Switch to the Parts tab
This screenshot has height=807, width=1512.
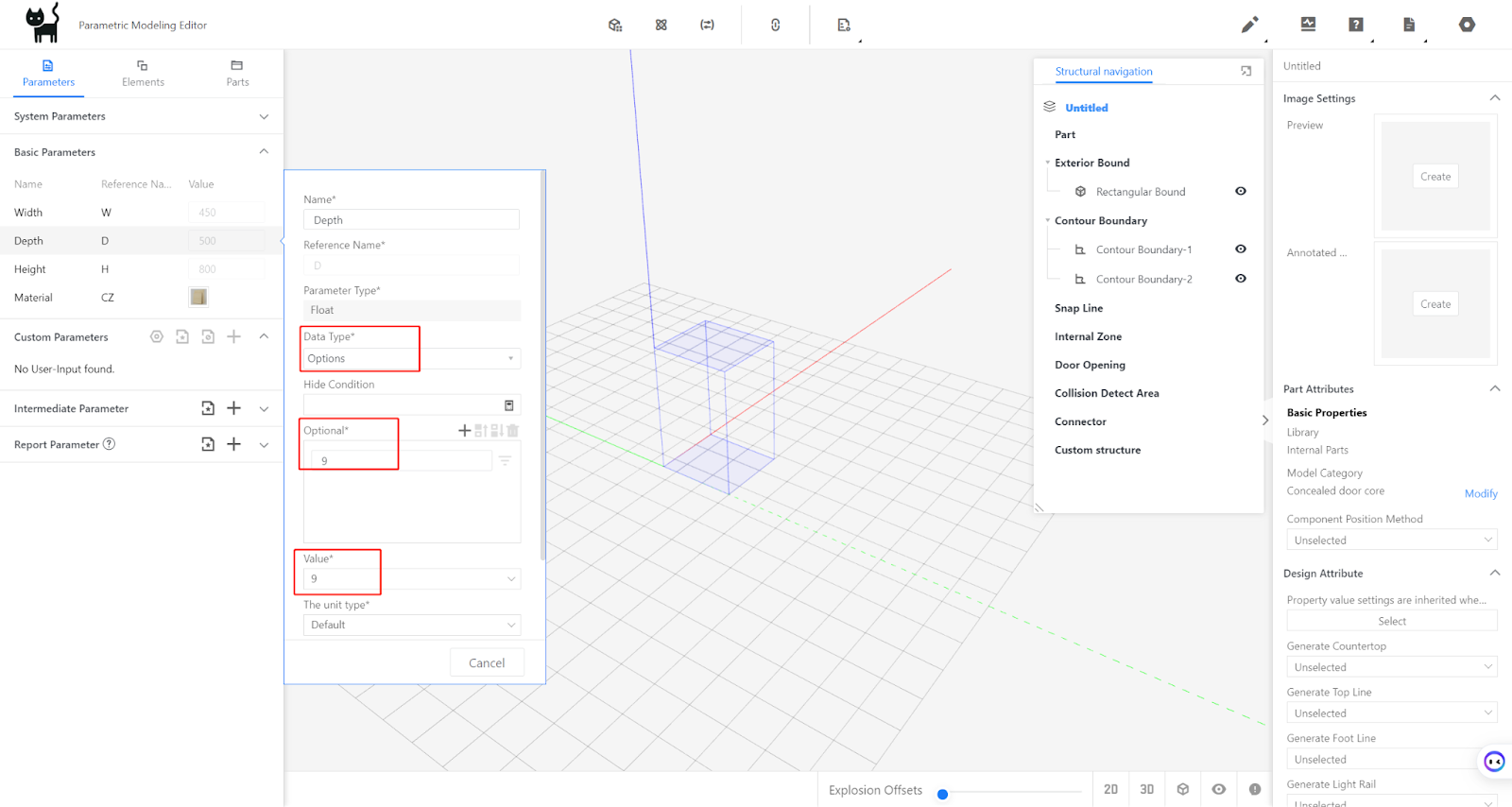tap(237, 73)
